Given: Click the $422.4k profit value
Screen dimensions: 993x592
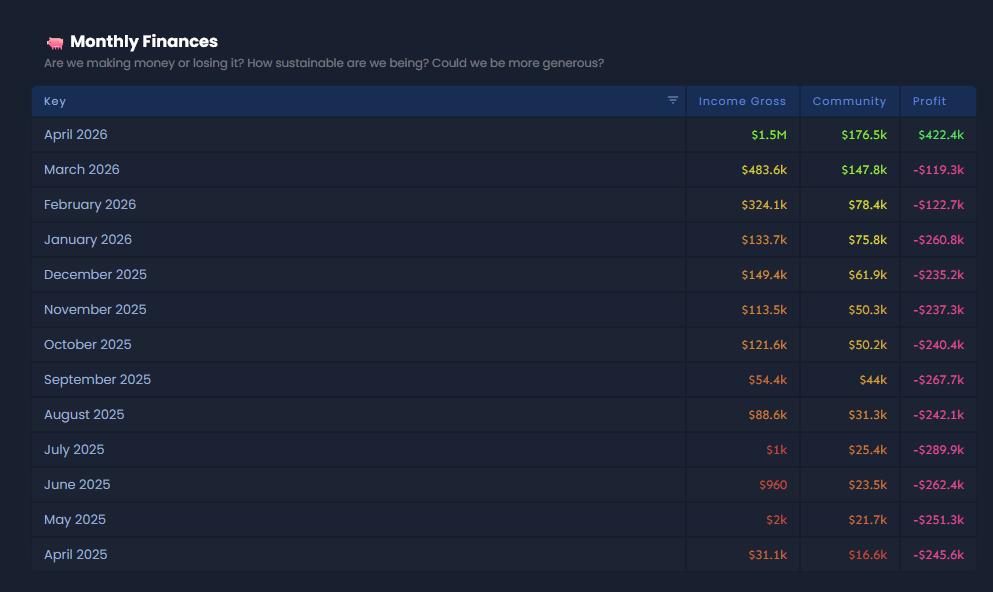Looking at the screenshot, I should click(x=941, y=135).
